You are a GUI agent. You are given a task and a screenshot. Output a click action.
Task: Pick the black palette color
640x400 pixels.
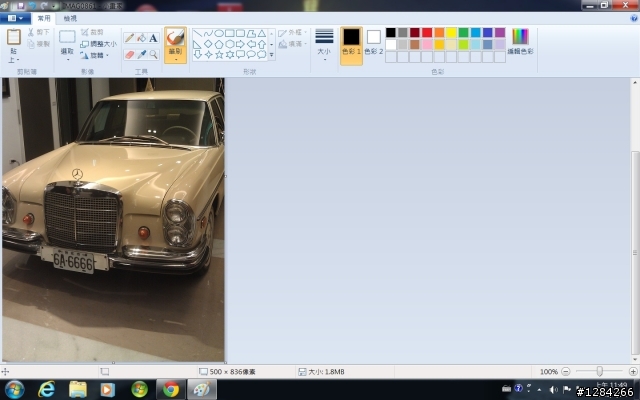click(391, 33)
